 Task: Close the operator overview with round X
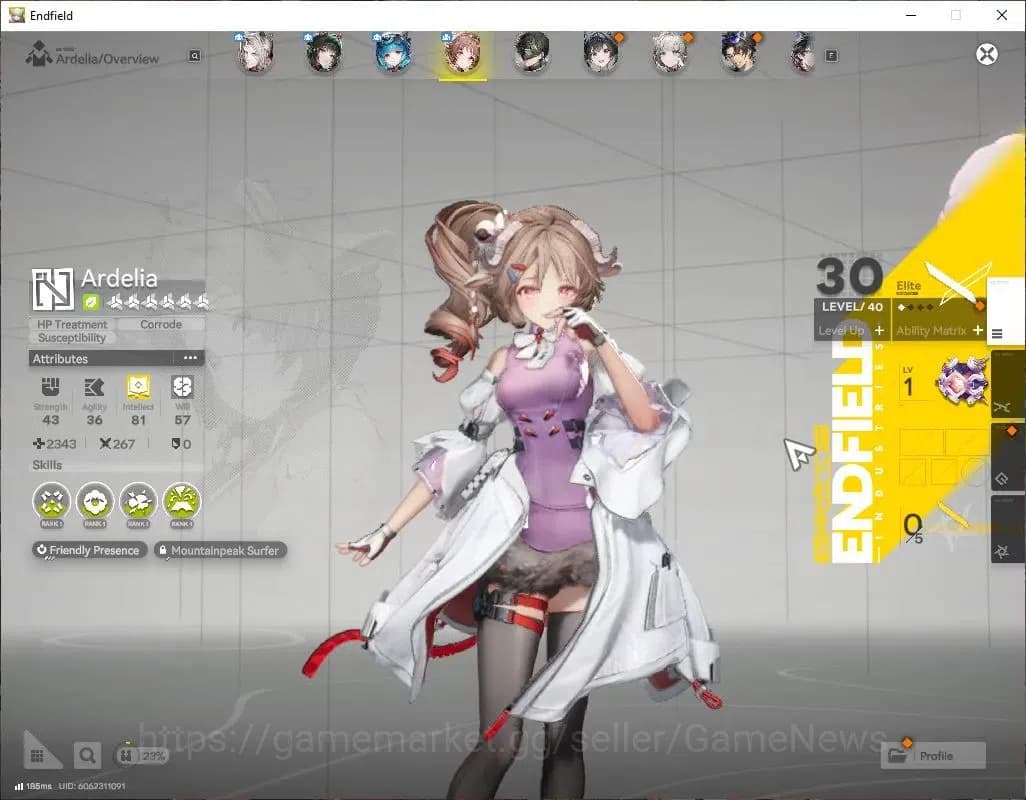(x=987, y=54)
